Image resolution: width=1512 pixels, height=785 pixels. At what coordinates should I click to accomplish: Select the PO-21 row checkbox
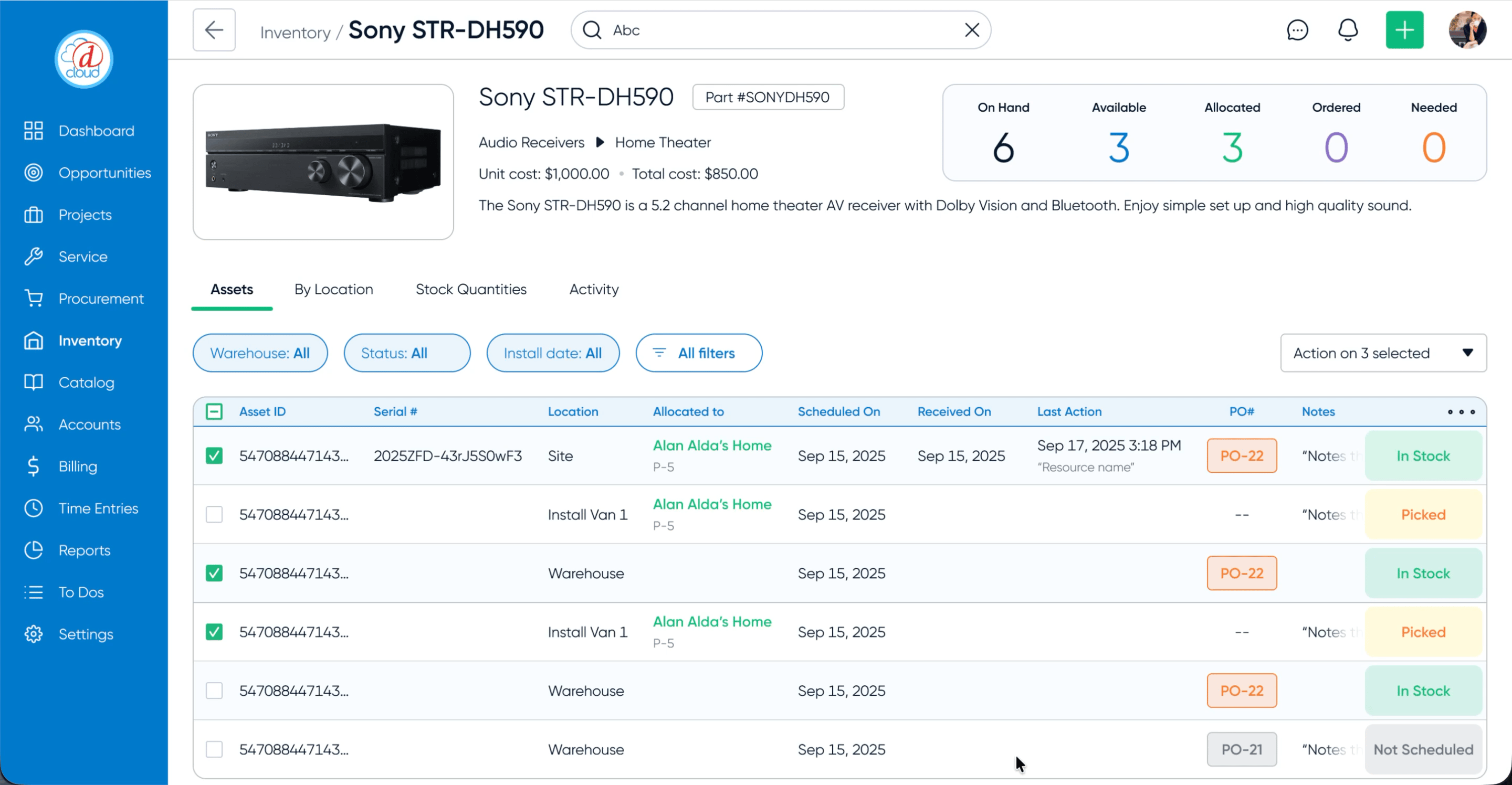[214, 749]
